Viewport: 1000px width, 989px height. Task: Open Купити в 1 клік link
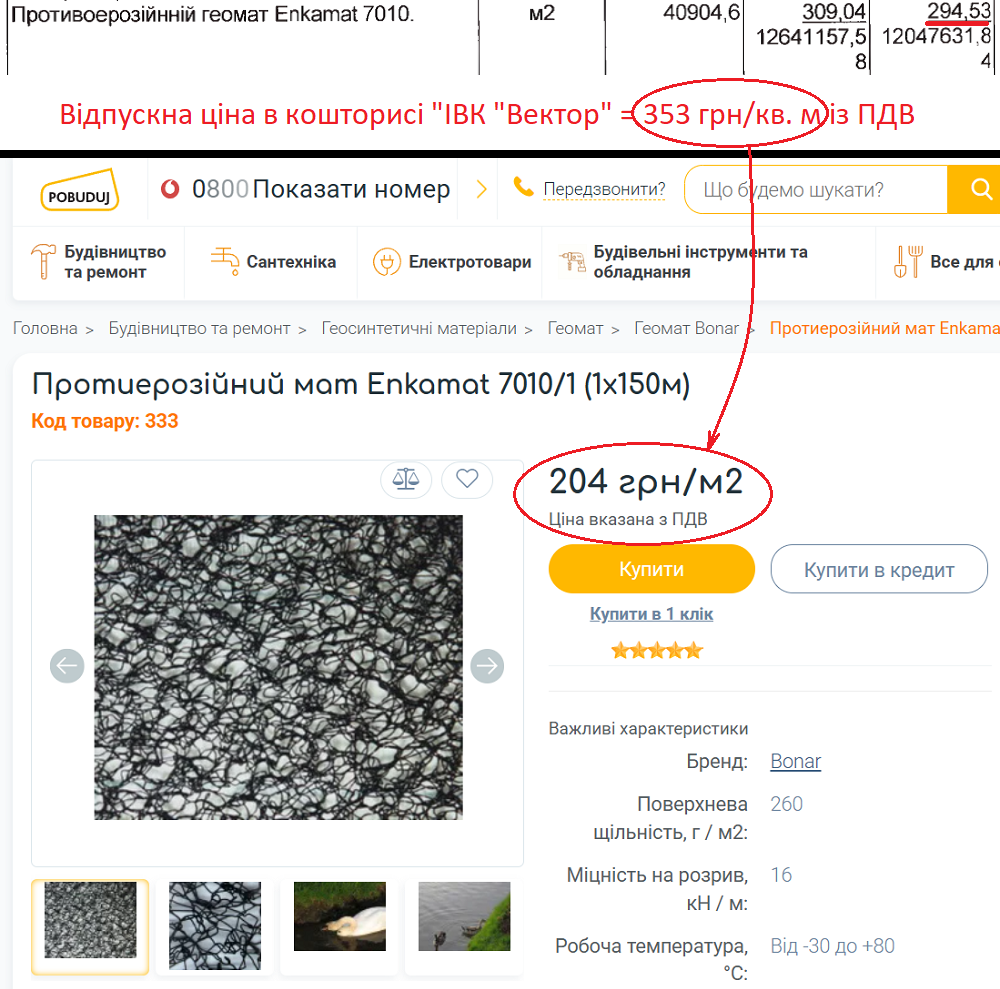coord(651,613)
